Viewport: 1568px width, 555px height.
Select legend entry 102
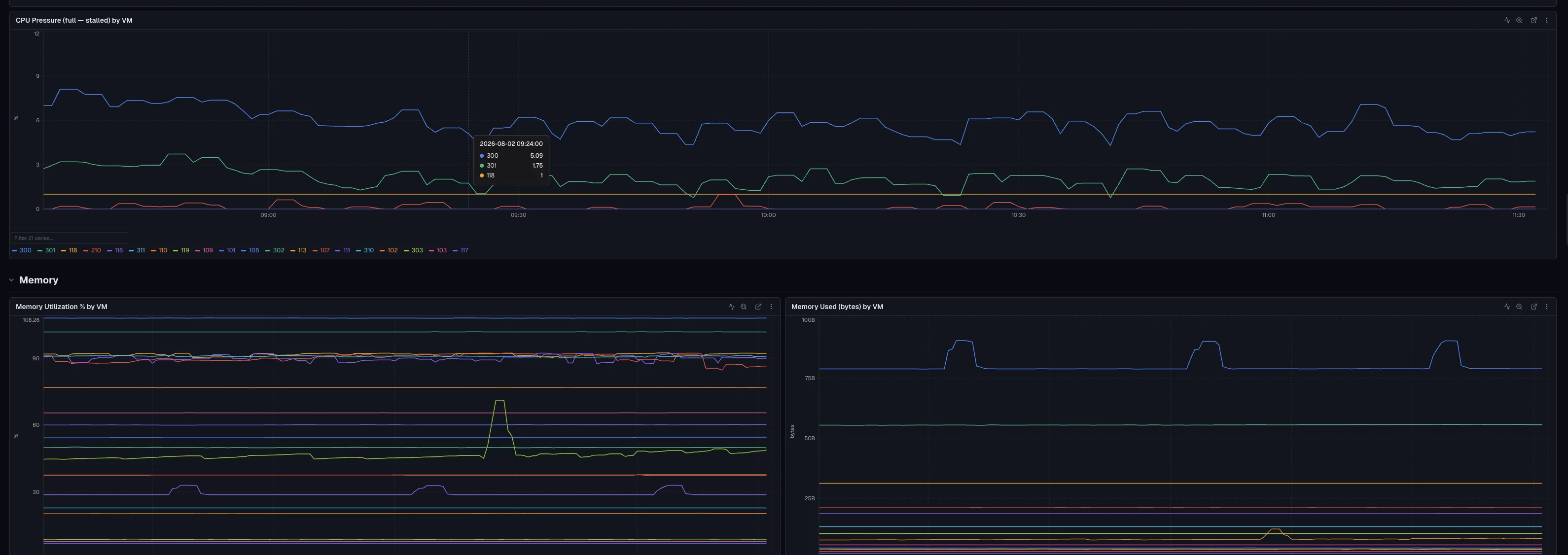point(389,250)
